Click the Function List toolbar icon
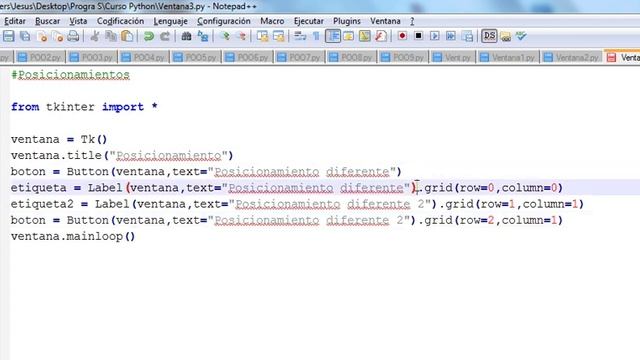 coord(381,36)
